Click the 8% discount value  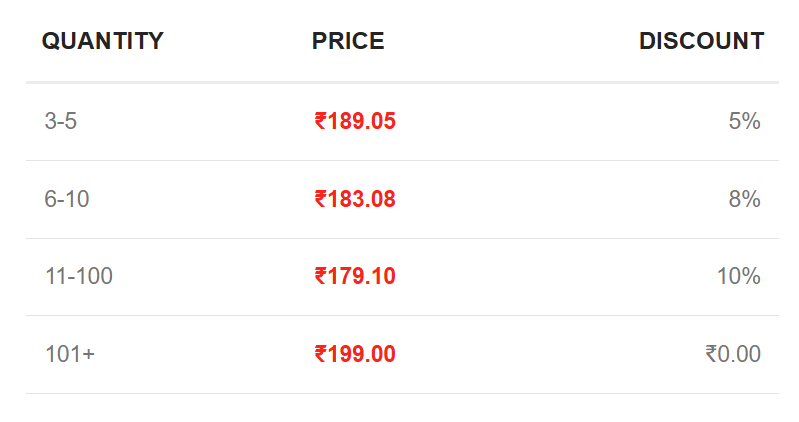[x=744, y=199]
